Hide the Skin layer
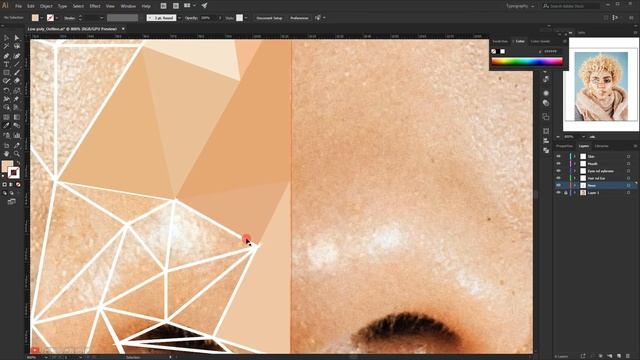The height and width of the screenshot is (360, 640). [x=558, y=156]
